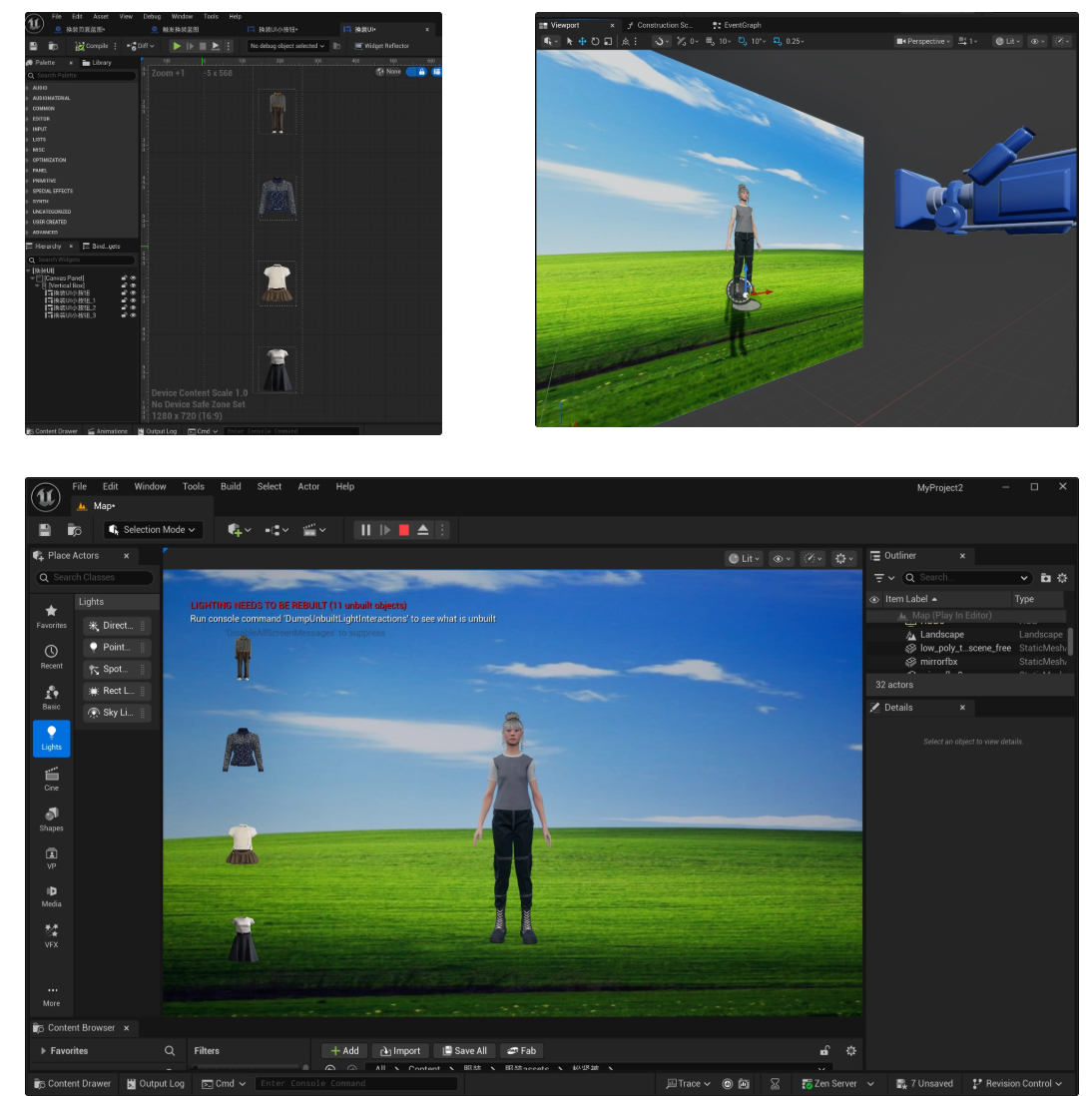Choose the select-objects arrow tool in blueprint viewport
1092x1096 pixels.
pyautogui.click(x=569, y=41)
